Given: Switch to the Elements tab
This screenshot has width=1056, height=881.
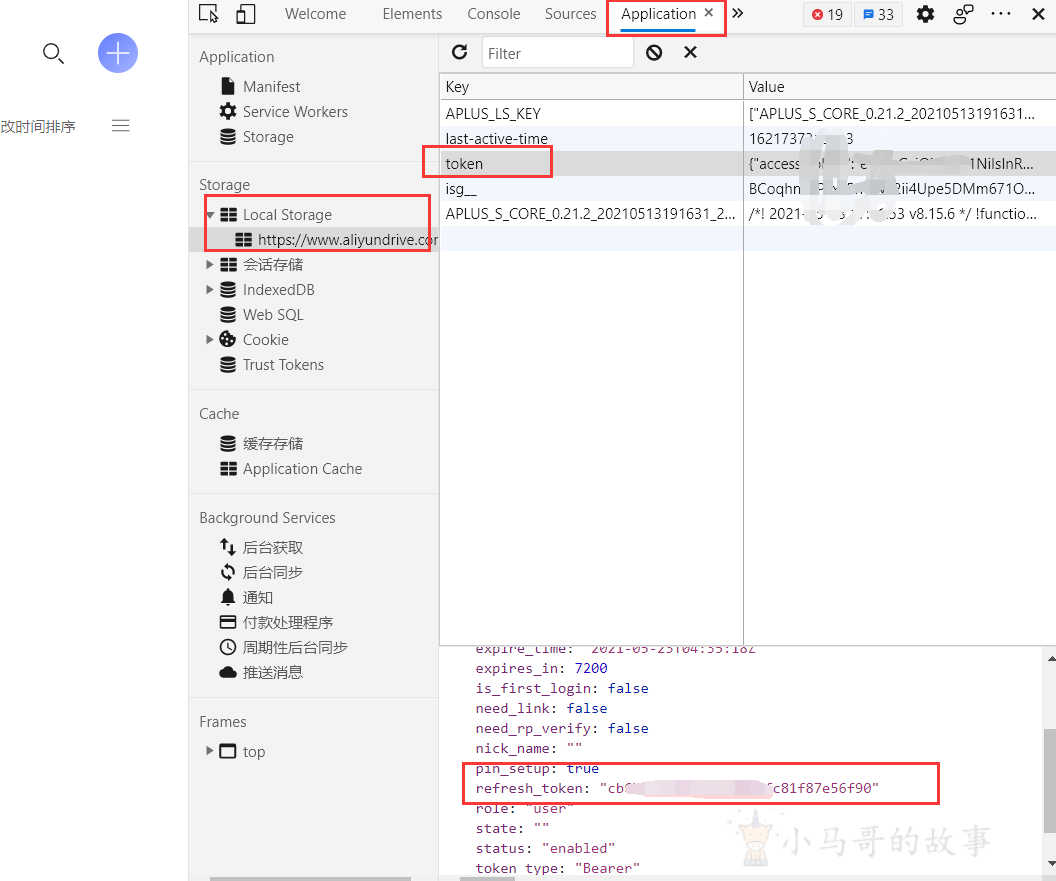Looking at the screenshot, I should (412, 14).
